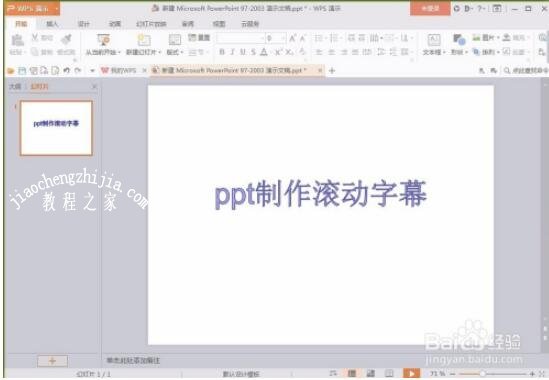The image size is (549, 380).
Task: Expand the WPS application menu arrow
Action: pos(56,8)
